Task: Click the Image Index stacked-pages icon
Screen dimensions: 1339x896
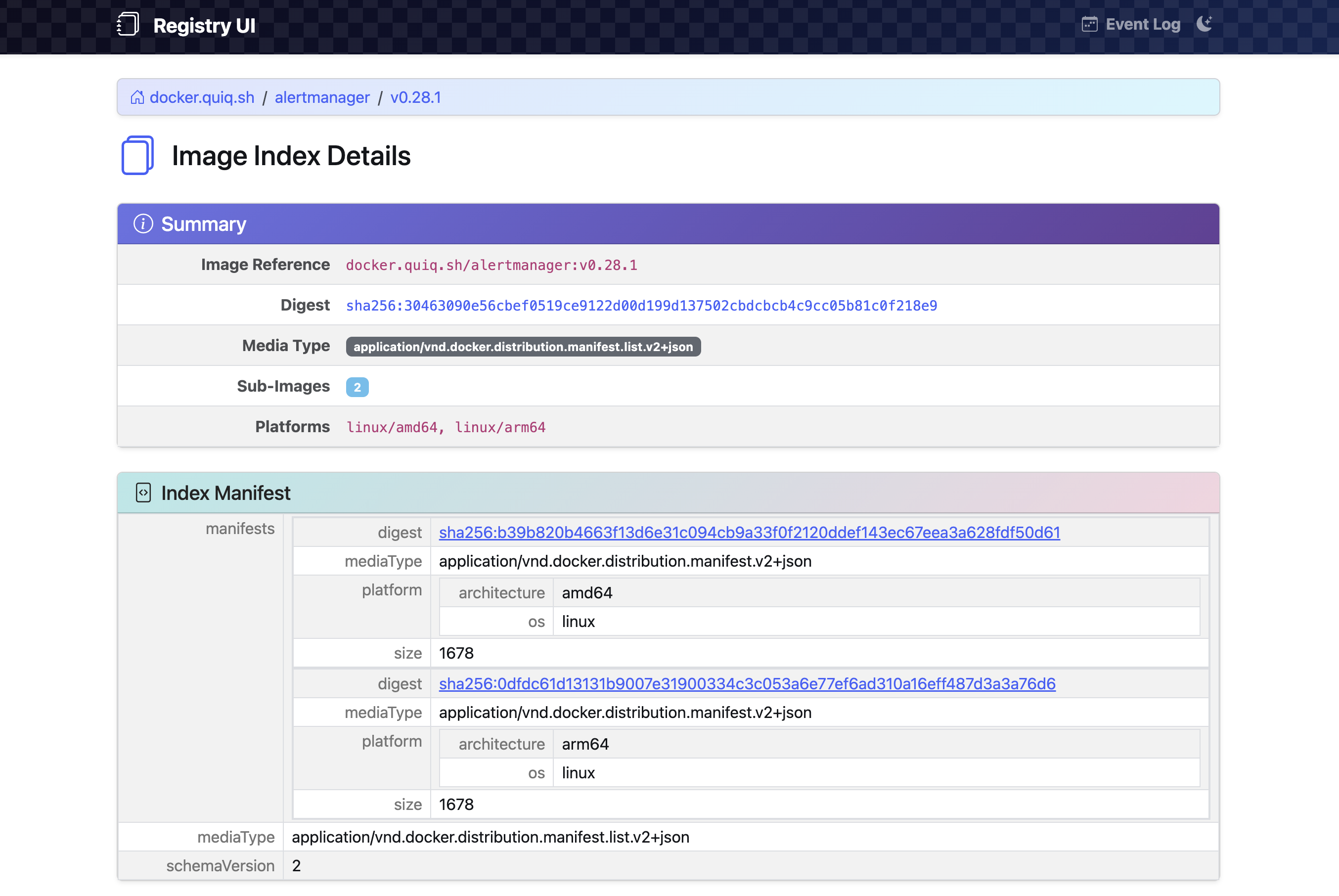Action: [137, 155]
